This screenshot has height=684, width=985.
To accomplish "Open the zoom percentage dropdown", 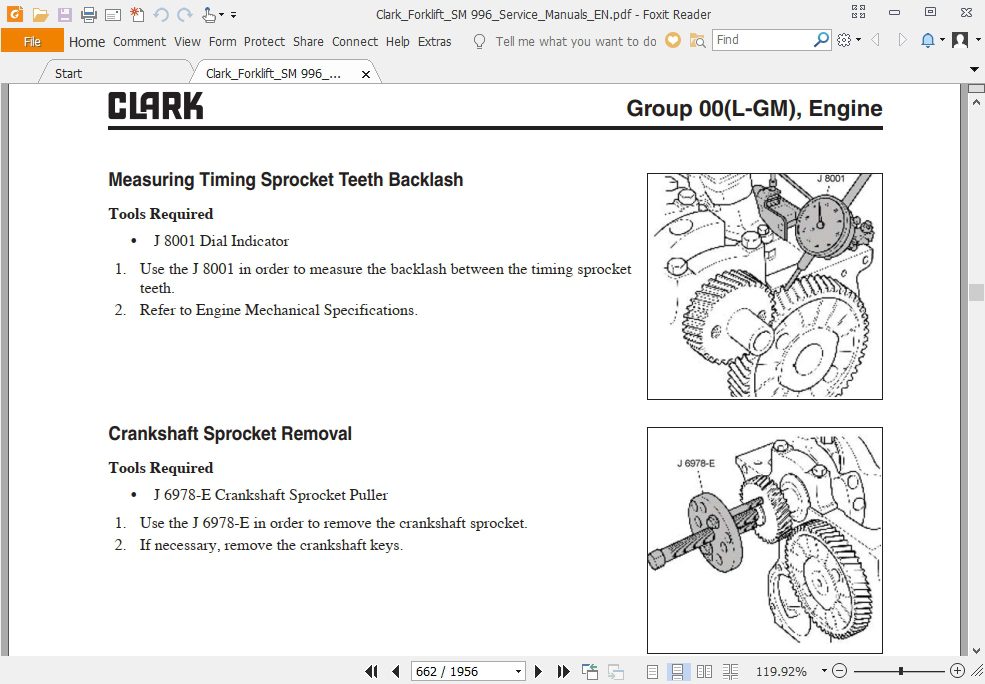I will 824,671.
